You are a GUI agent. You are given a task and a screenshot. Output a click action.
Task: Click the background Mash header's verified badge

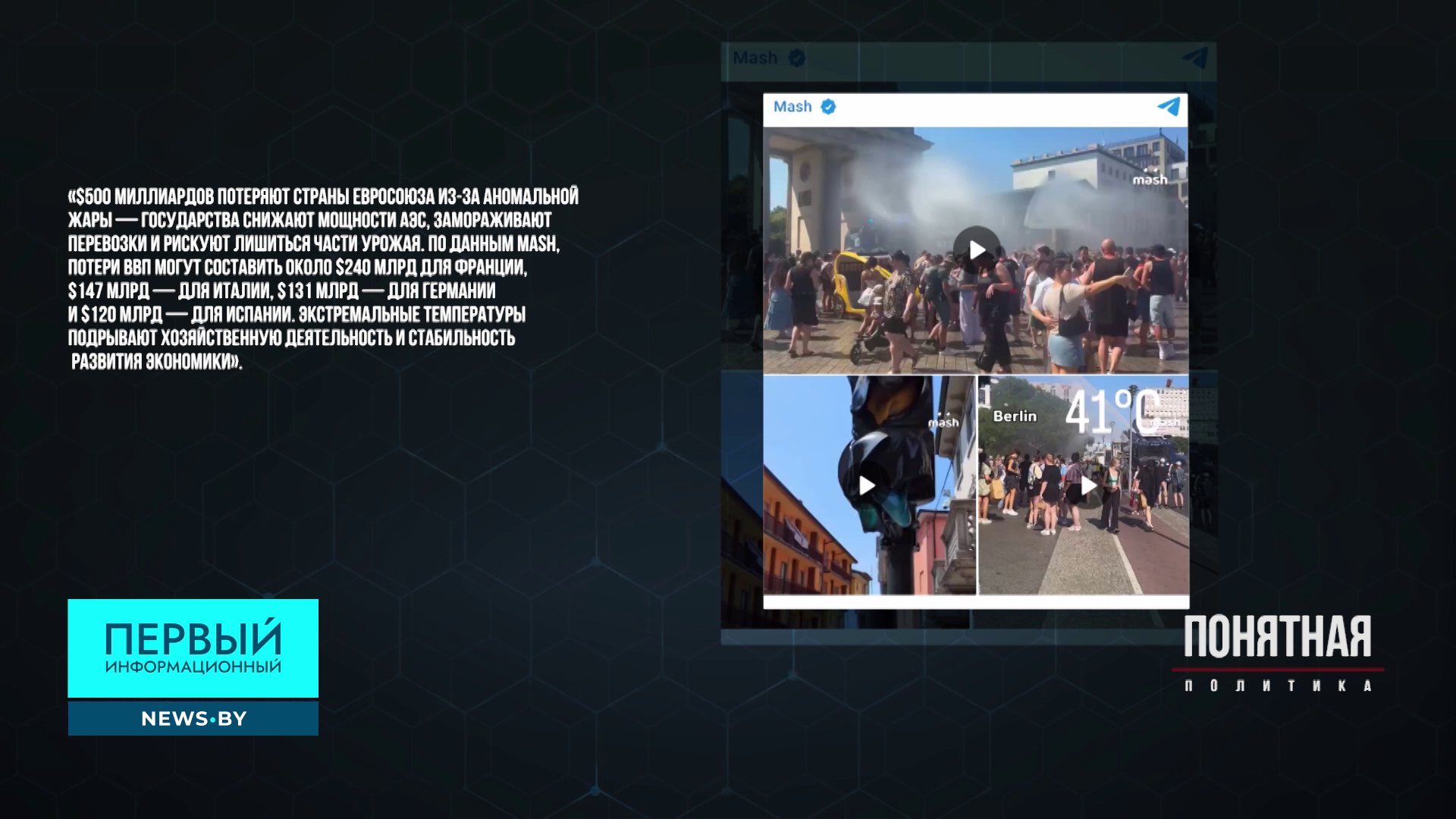click(796, 58)
